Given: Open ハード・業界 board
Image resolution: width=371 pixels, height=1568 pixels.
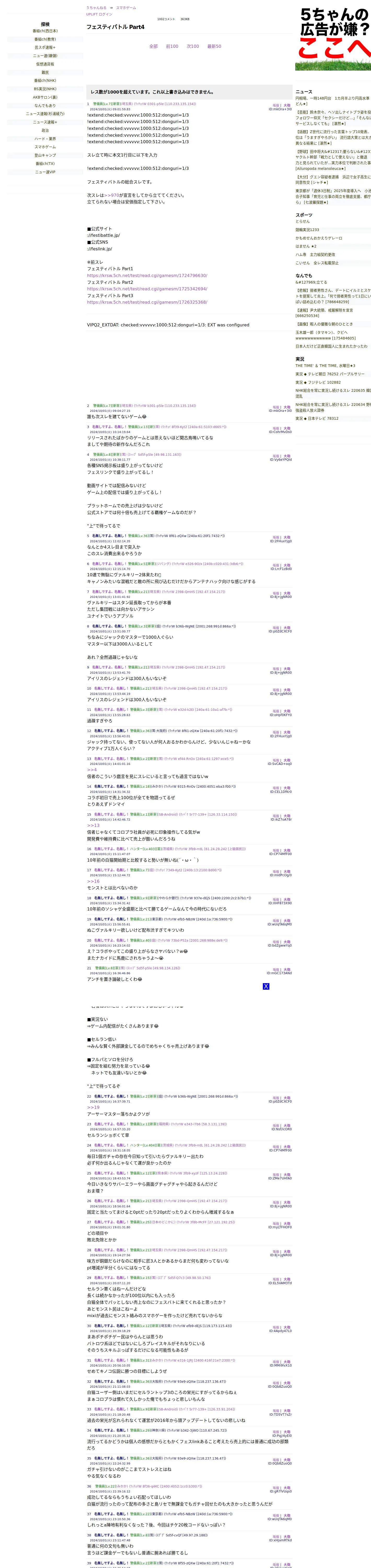Looking at the screenshot, I should click(45, 139).
